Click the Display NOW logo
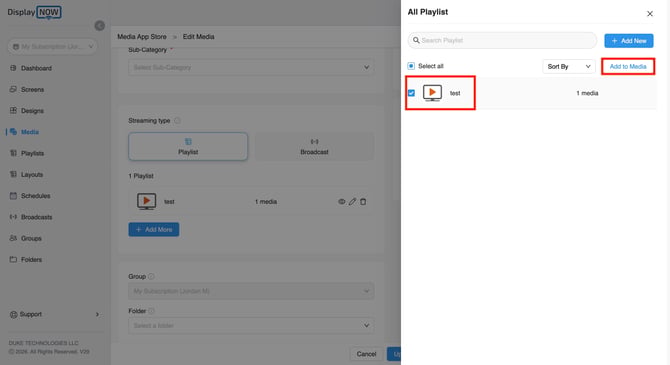This screenshot has height=365, width=670. [34, 12]
